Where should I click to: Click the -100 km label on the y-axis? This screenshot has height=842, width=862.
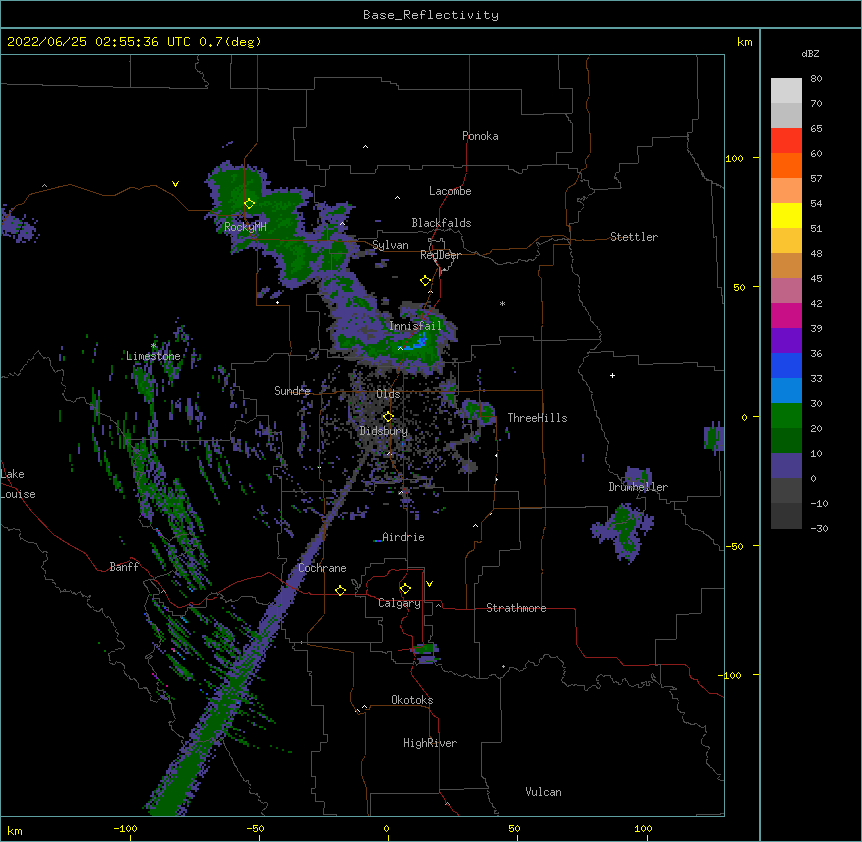(x=730, y=675)
